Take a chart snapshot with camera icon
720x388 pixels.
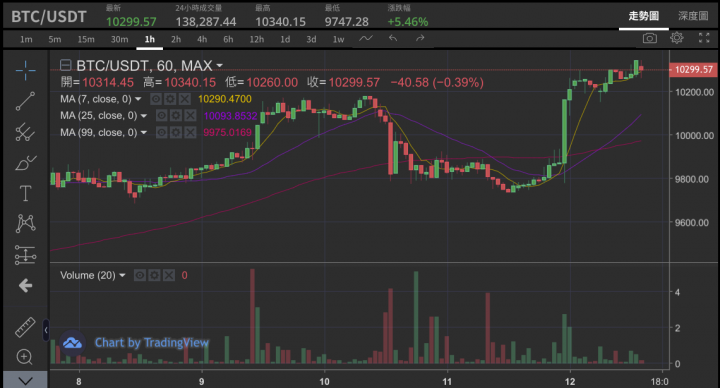pos(649,38)
